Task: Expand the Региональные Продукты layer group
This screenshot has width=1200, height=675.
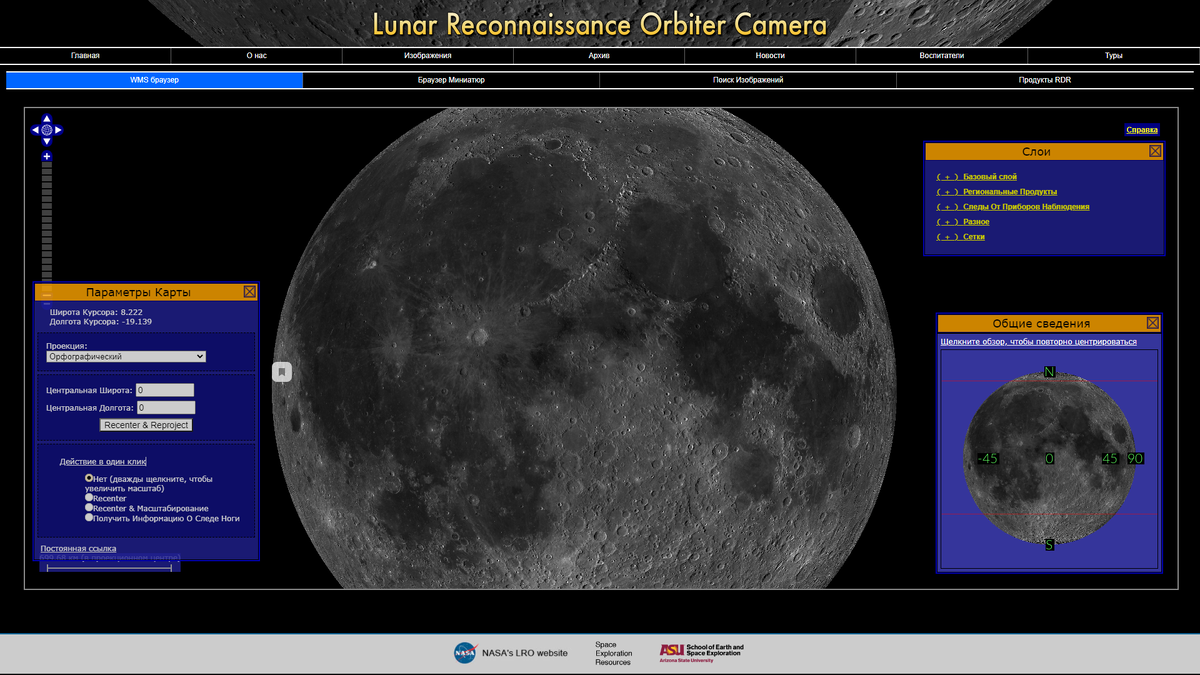Action: click(997, 192)
